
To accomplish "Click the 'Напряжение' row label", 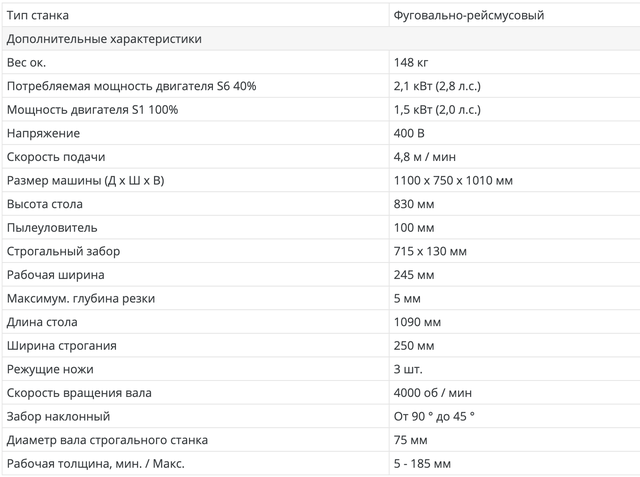I will pyautogui.click(x=43, y=133).
